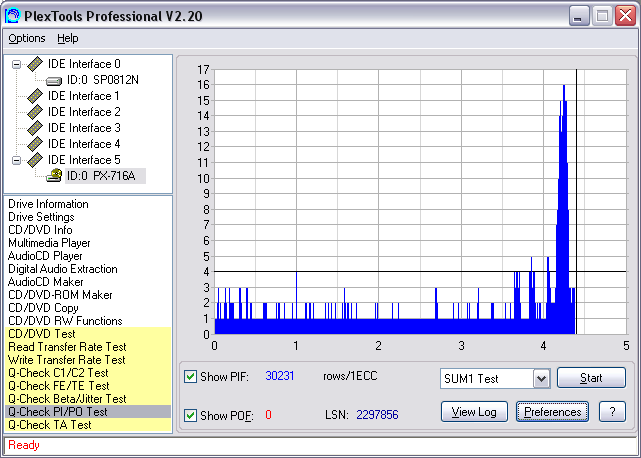This screenshot has width=641, height=458.
Task: Click the rows/1ECC label
Action: click(350, 376)
